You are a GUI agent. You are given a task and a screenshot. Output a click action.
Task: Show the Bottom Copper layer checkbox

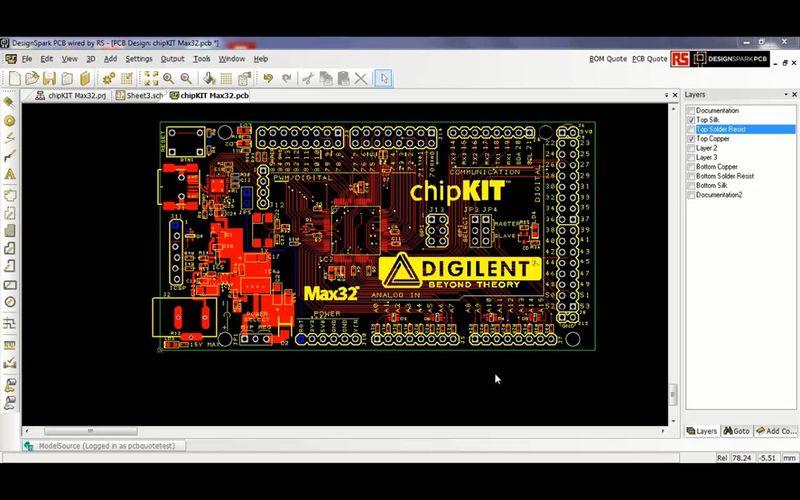pos(691,167)
